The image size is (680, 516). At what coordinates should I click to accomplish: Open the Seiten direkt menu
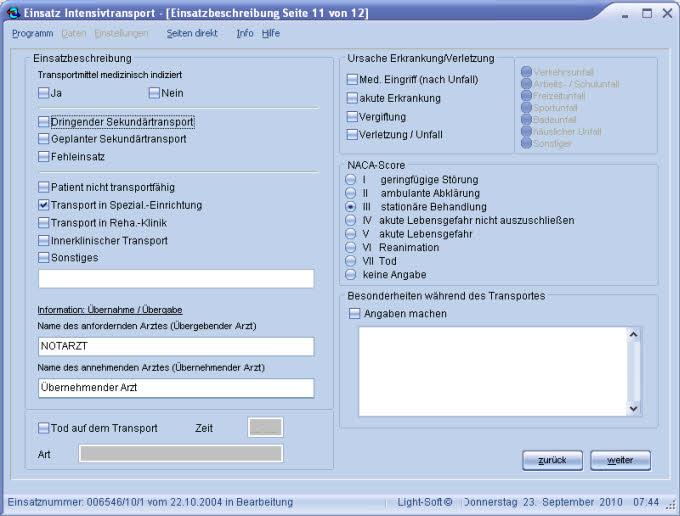click(x=192, y=33)
